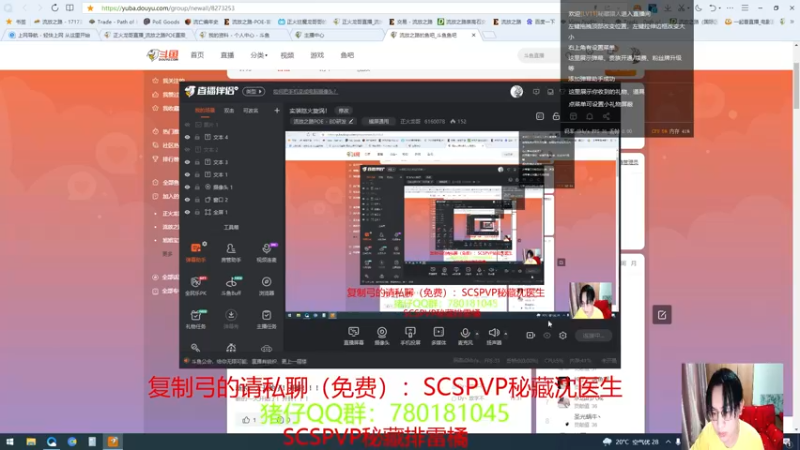Open the camera help link in companion header
800x450 pixels.
click(305, 91)
